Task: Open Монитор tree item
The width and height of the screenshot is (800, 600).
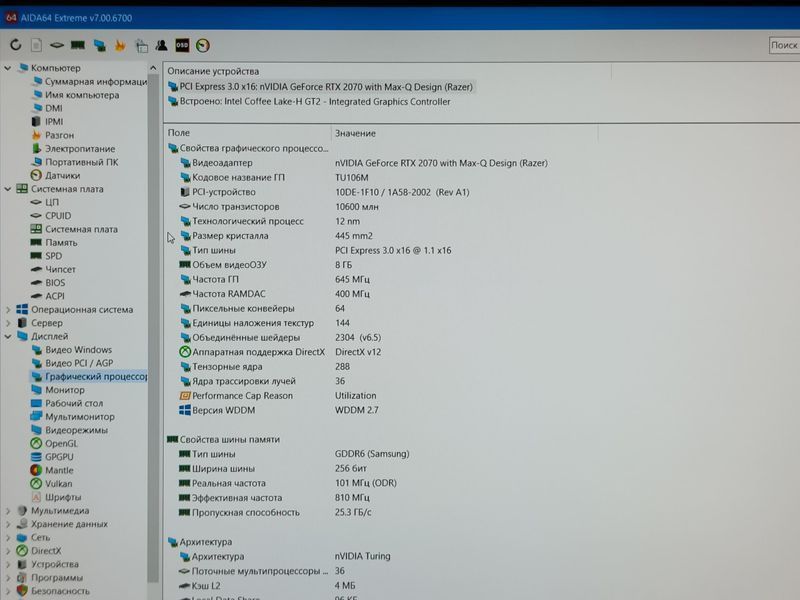Action: (58, 390)
